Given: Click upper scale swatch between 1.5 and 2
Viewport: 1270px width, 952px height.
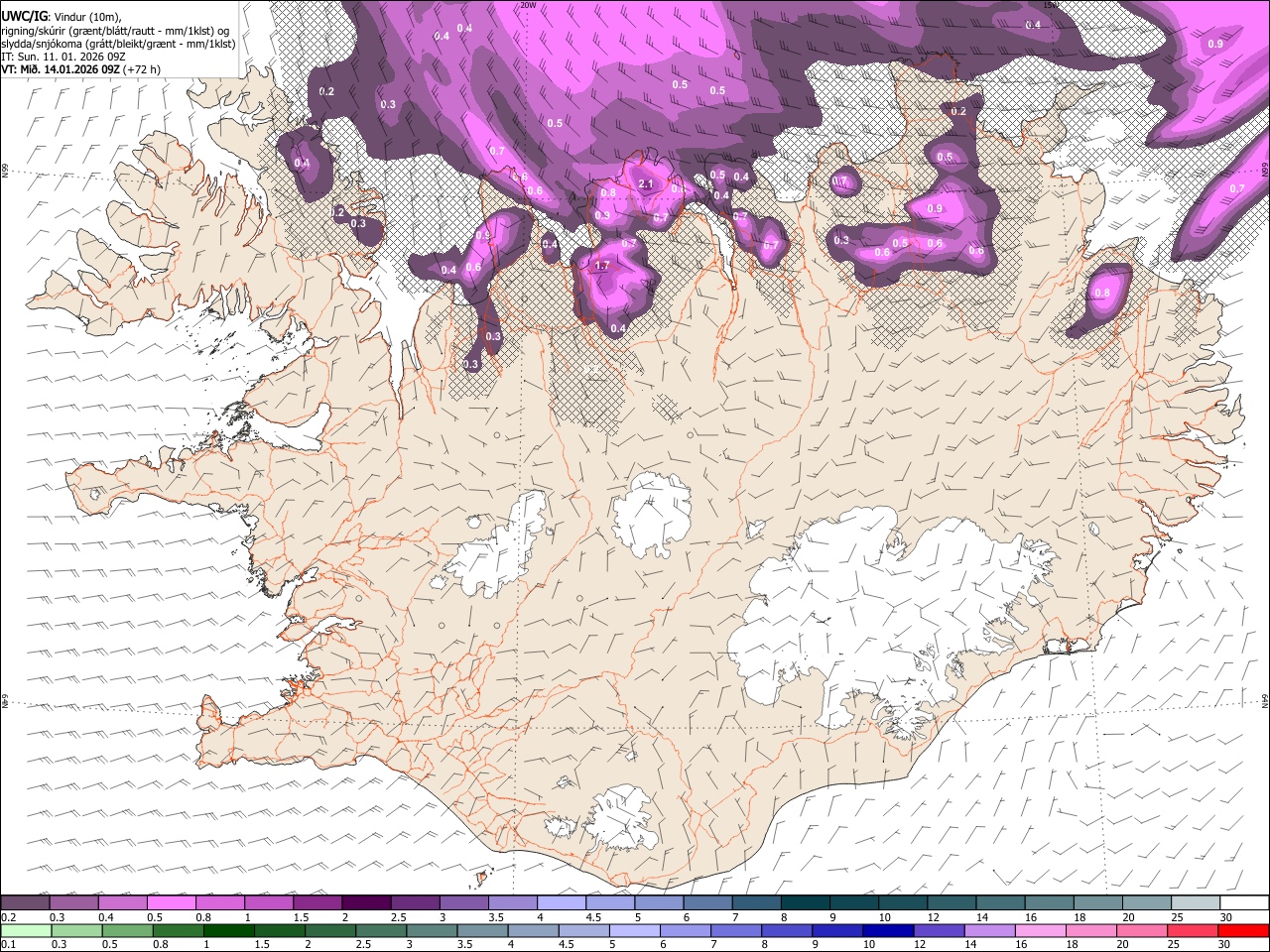Looking at the screenshot, I should pyautogui.click(x=317, y=903).
